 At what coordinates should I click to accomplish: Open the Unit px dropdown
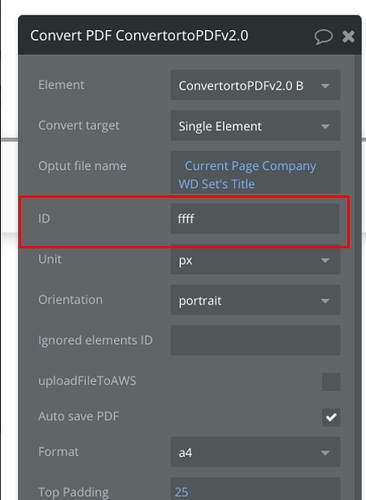tap(255, 259)
